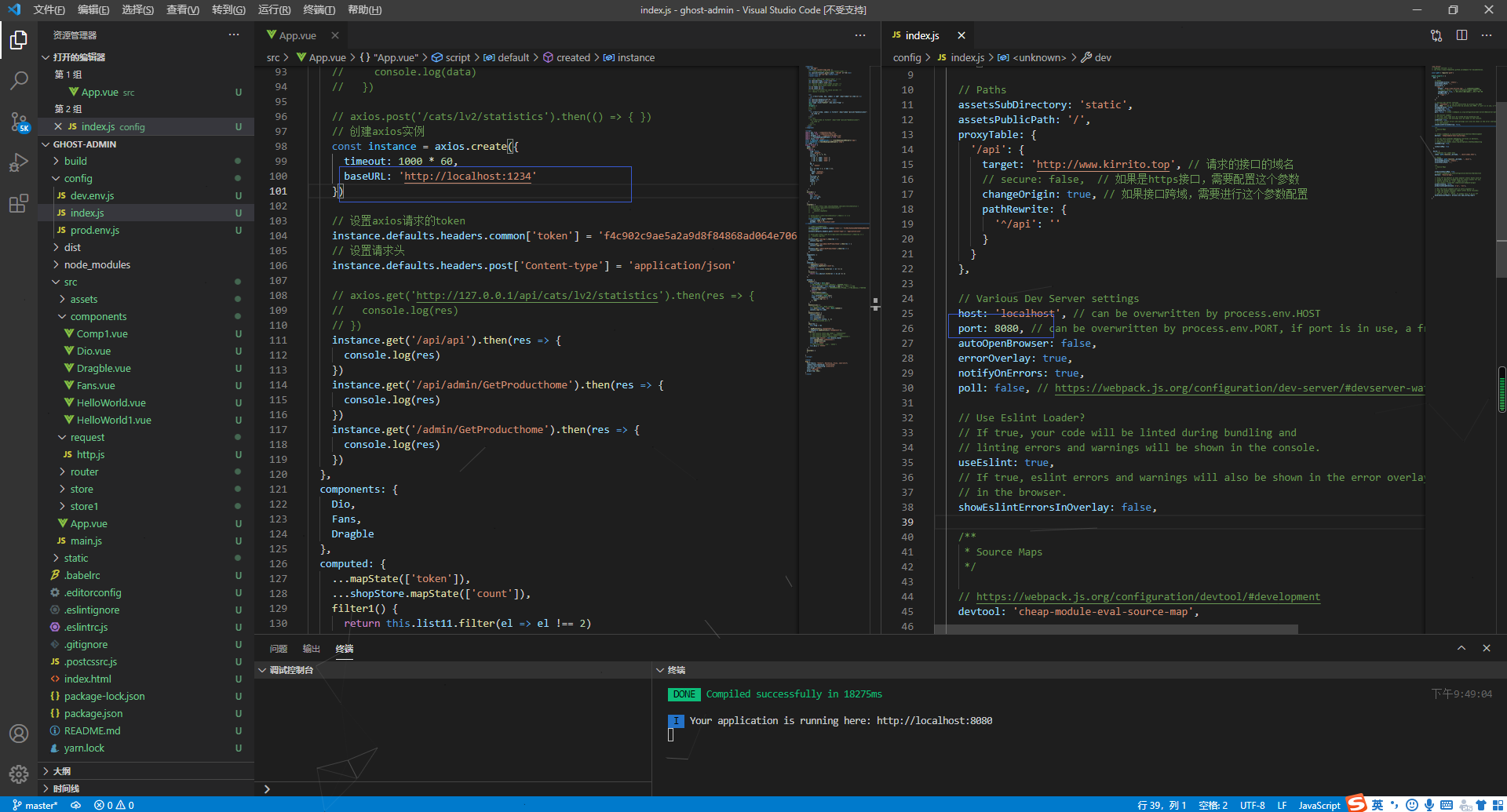The width and height of the screenshot is (1507, 812).
Task: Open the Extensions view
Action: (x=19, y=204)
